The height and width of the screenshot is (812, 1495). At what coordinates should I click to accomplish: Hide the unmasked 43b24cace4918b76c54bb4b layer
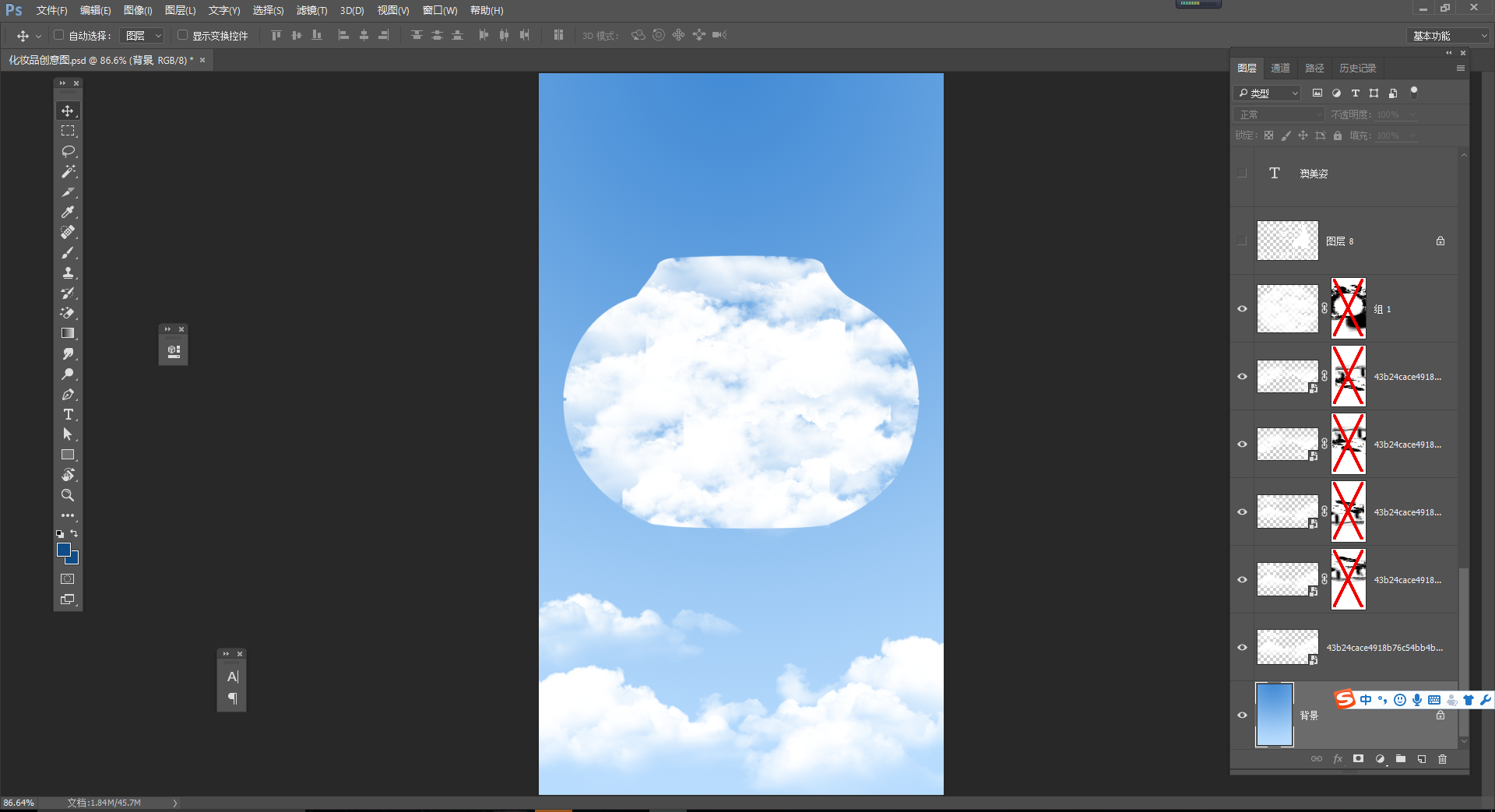[1242, 648]
